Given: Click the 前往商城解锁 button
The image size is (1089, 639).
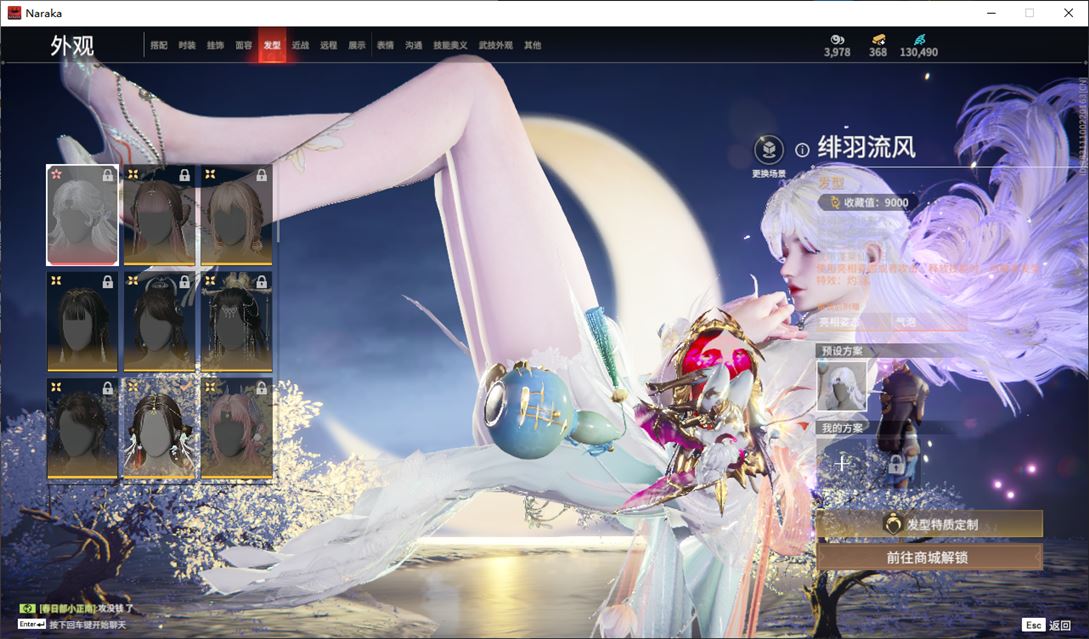Looking at the screenshot, I should tap(929, 557).
